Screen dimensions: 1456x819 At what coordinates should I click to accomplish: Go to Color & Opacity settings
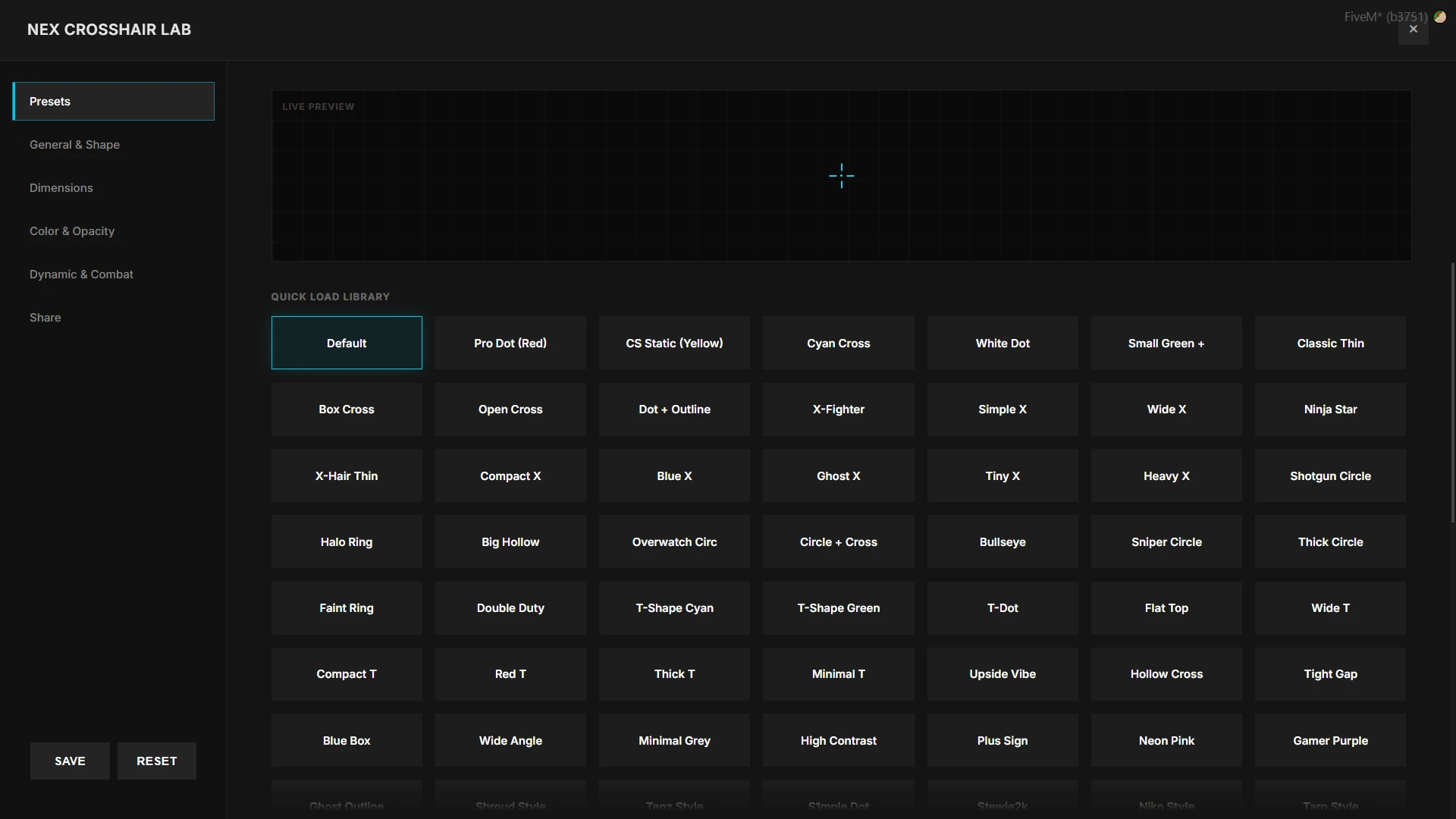click(x=114, y=231)
